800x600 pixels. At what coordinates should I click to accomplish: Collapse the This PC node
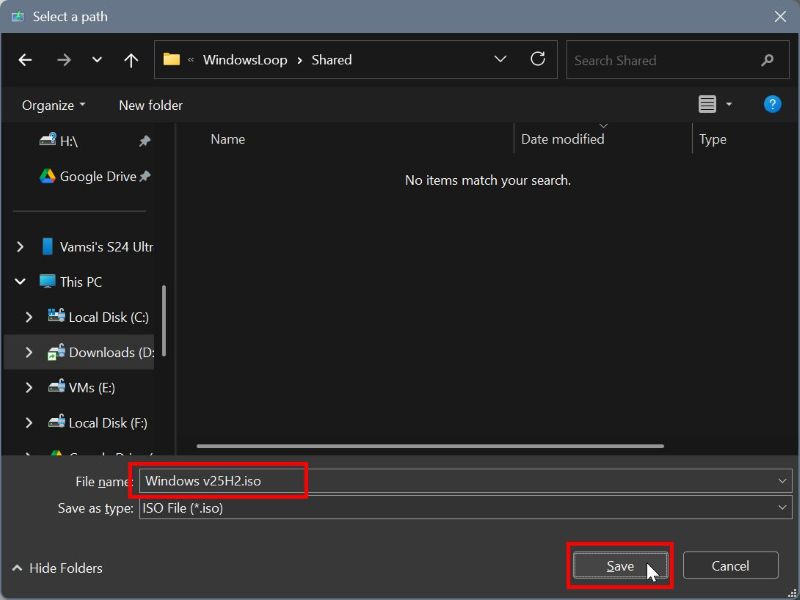pyautogui.click(x=20, y=282)
